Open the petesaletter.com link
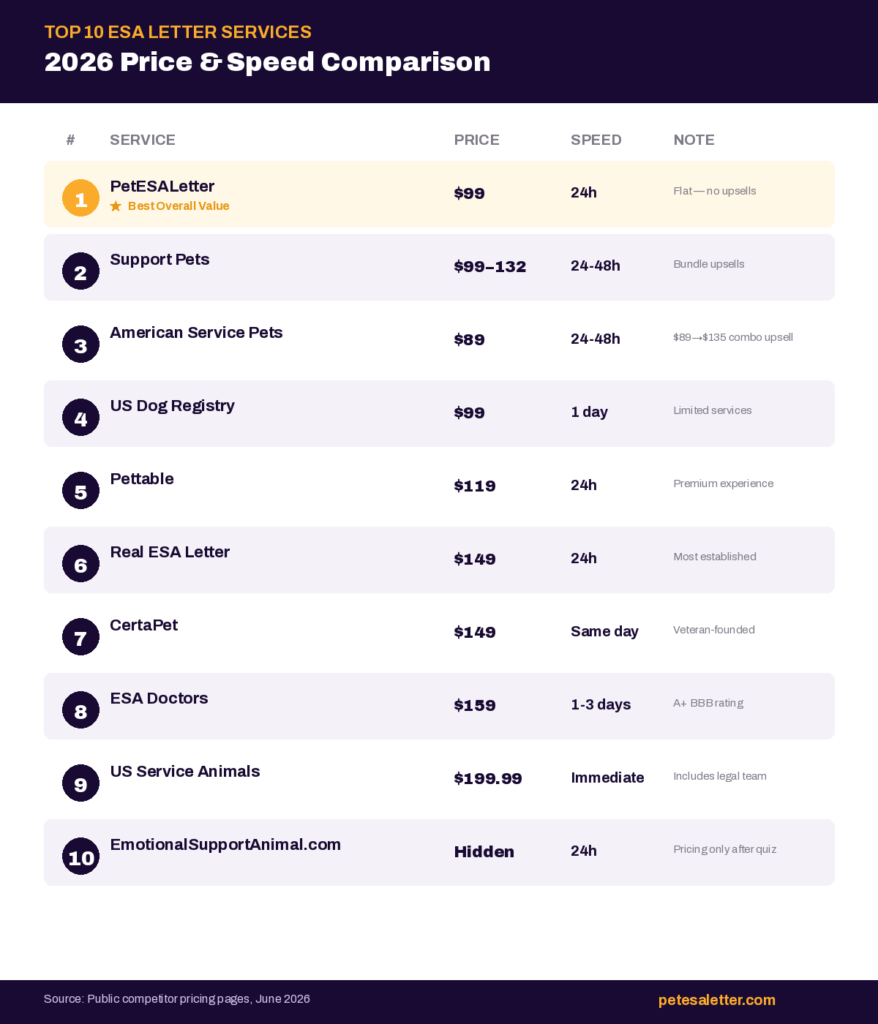 (717, 1000)
